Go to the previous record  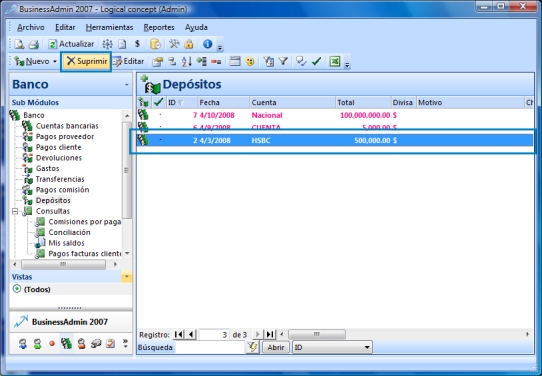click(191, 335)
